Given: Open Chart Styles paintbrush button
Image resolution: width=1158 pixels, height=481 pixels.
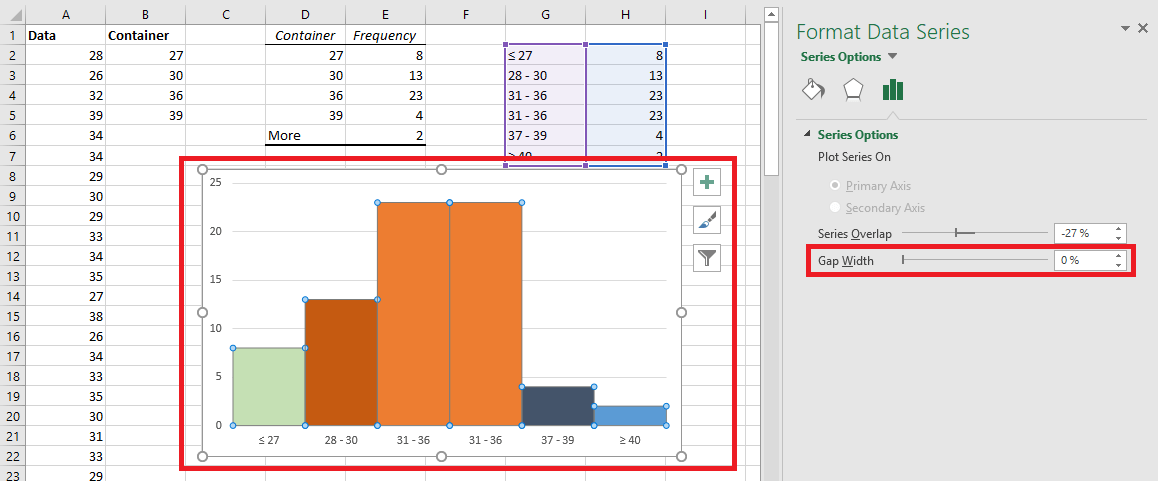Looking at the screenshot, I should [x=707, y=219].
